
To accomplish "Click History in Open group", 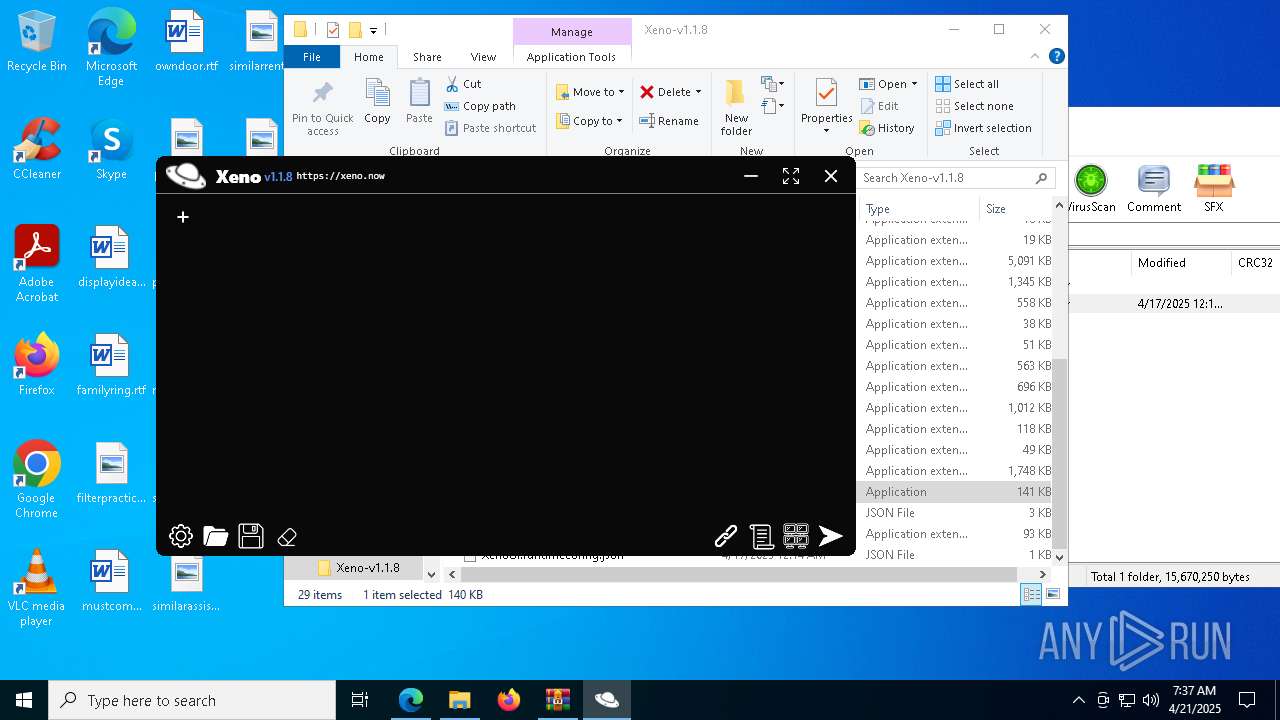I will tap(887, 128).
